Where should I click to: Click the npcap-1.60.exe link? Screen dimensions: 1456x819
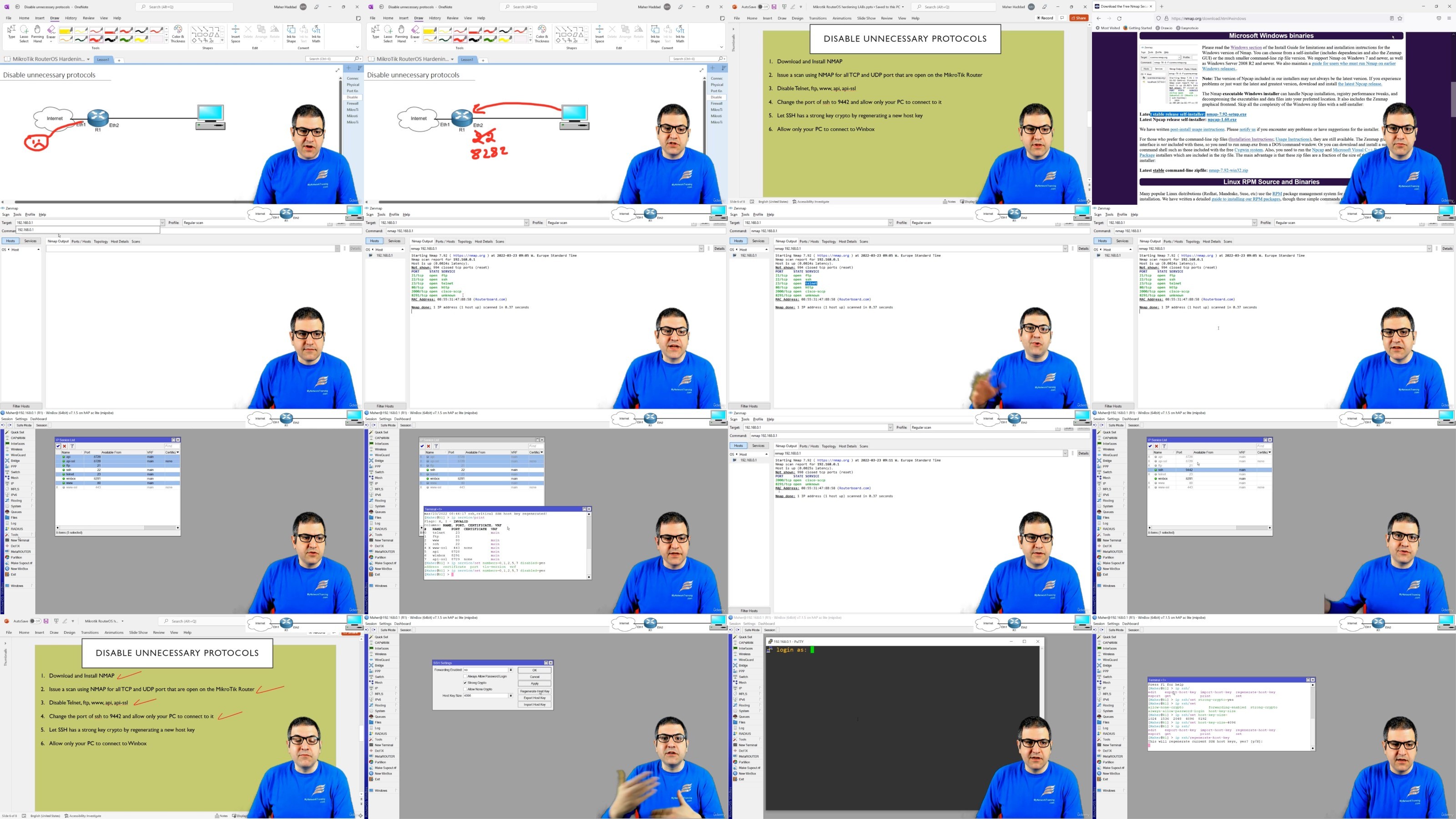click(x=1222, y=119)
